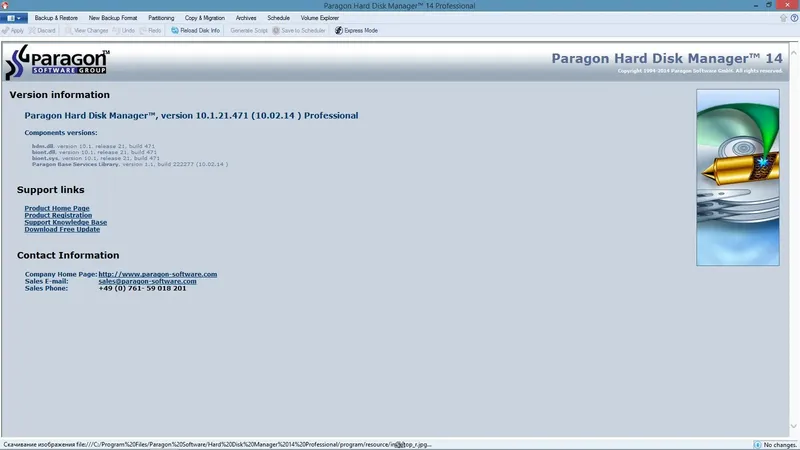Click the hdm.dll version line
800x450 pixels.
tap(93, 146)
